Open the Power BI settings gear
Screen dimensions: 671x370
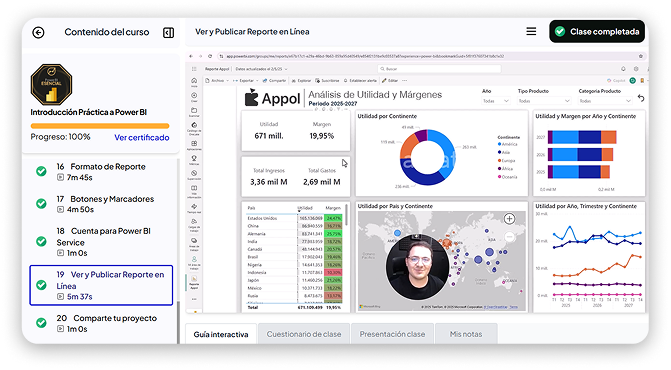click(x=636, y=69)
